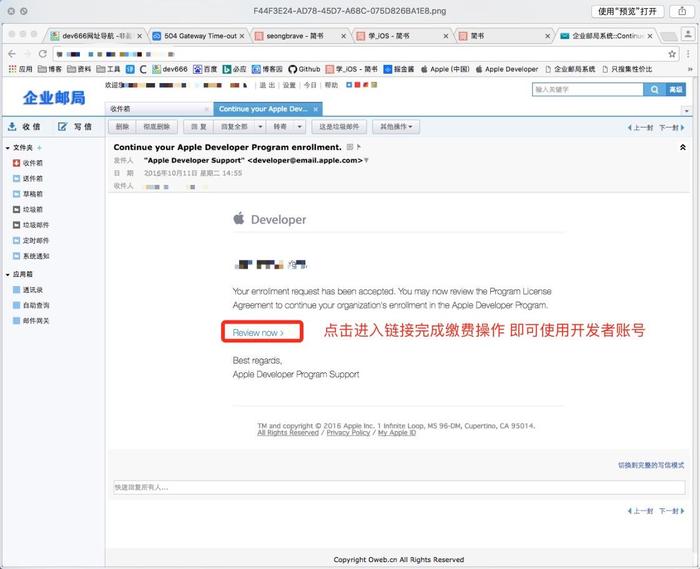Show the hidden bookmarks overflow chevron
Viewport: 700px width, 569px height.
click(x=690, y=69)
